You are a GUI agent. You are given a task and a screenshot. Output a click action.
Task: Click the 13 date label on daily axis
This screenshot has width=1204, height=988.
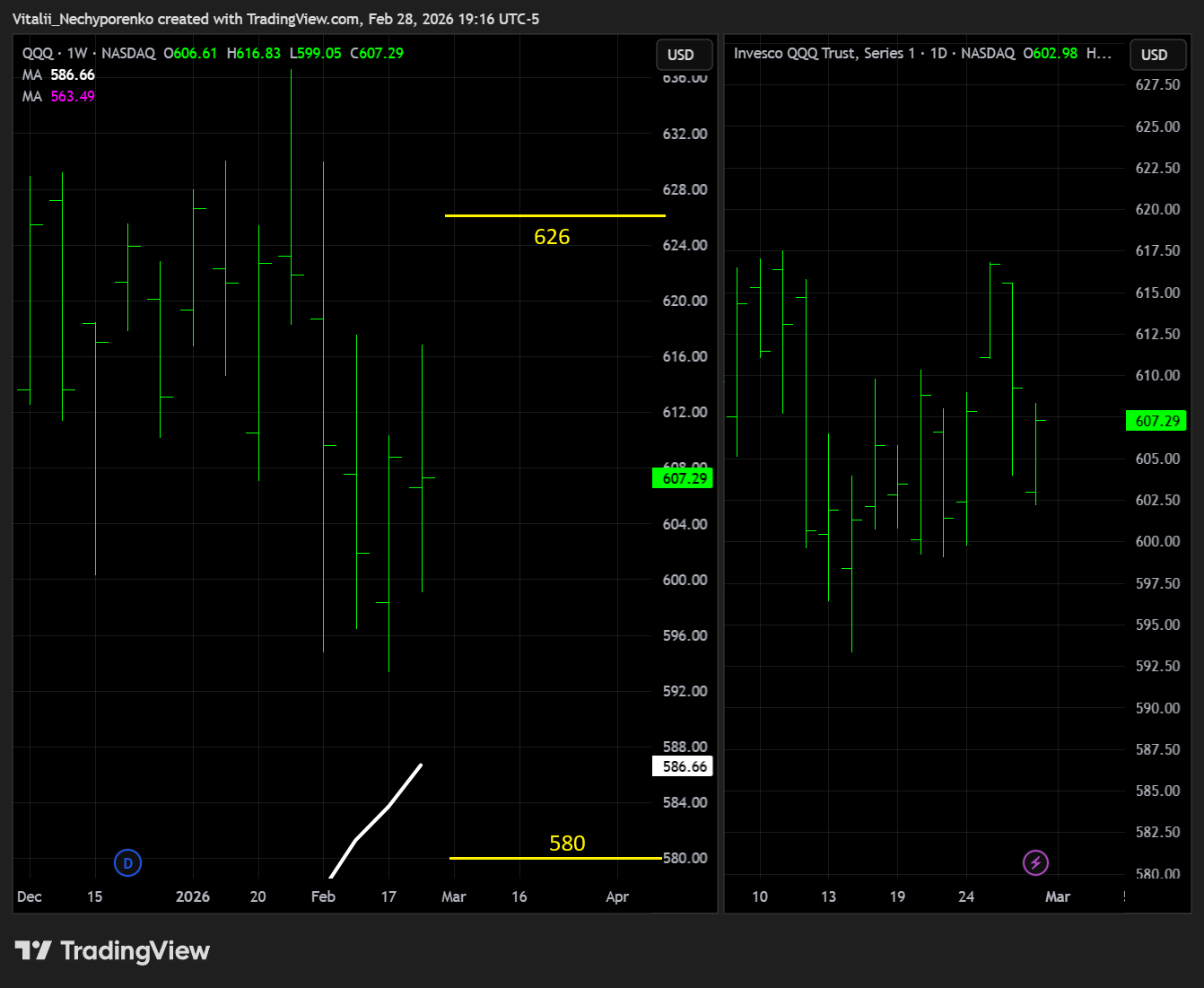tap(828, 896)
